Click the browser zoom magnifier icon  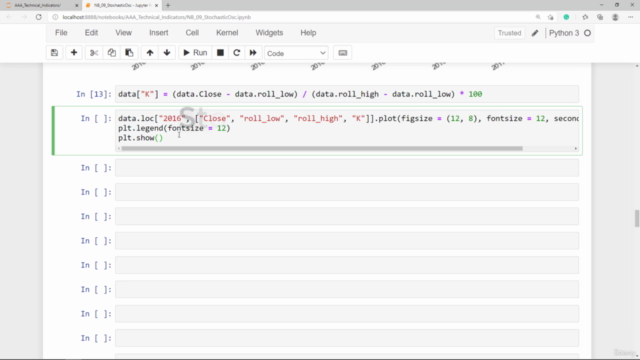click(x=538, y=17)
